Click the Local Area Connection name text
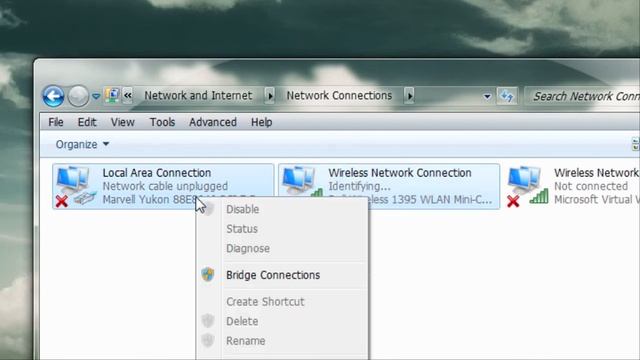This screenshot has width=640, height=360. pyautogui.click(x=157, y=173)
